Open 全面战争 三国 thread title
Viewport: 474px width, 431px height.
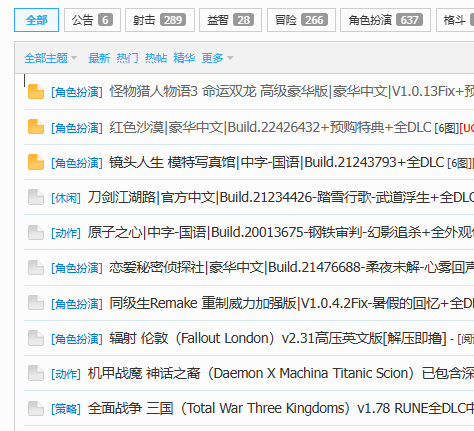coord(281,408)
